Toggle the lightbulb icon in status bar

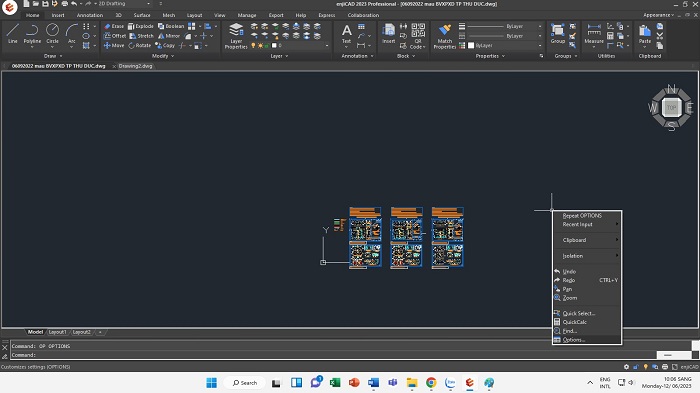tap(646, 367)
